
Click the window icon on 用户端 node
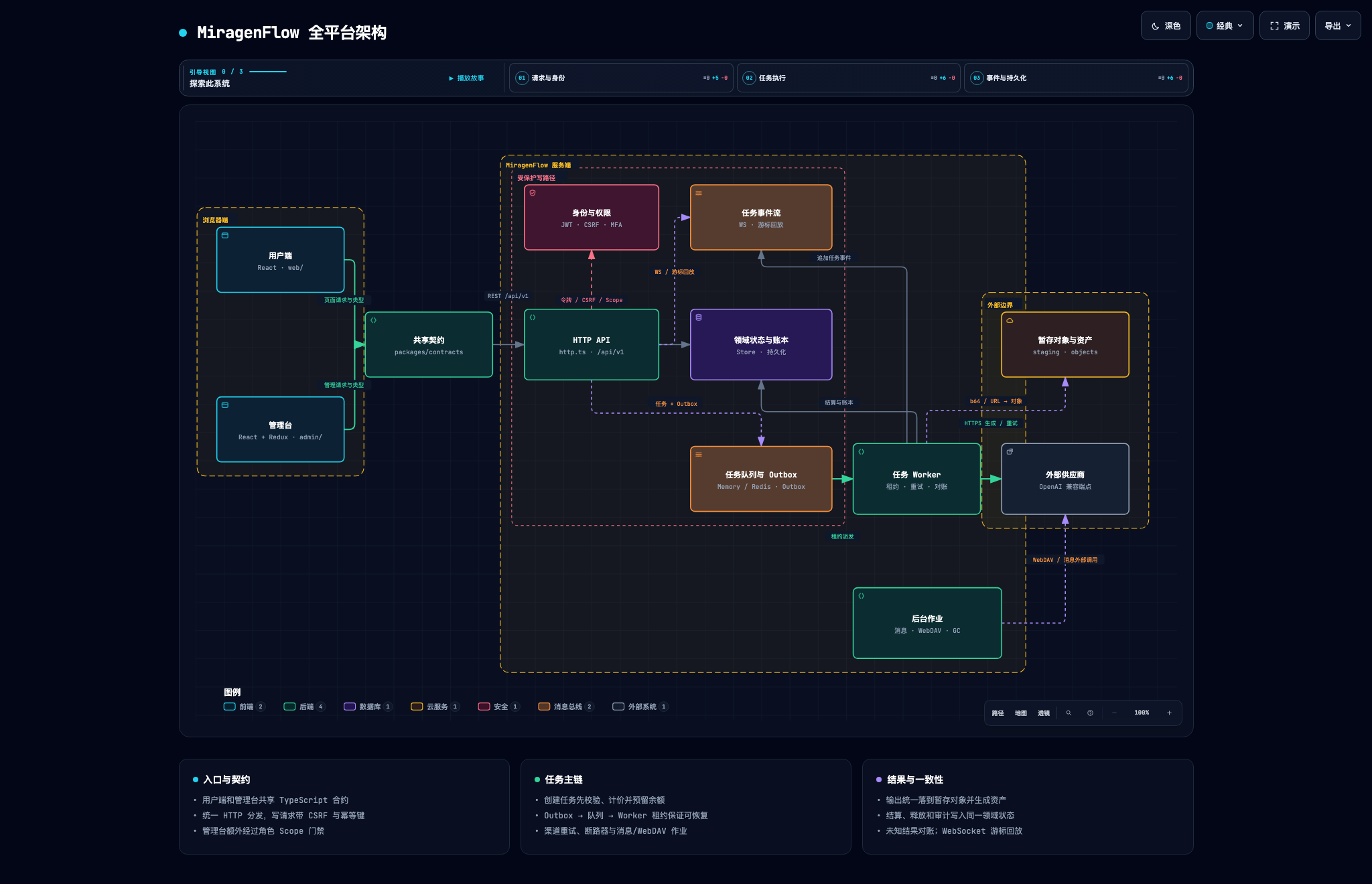tap(225, 235)
